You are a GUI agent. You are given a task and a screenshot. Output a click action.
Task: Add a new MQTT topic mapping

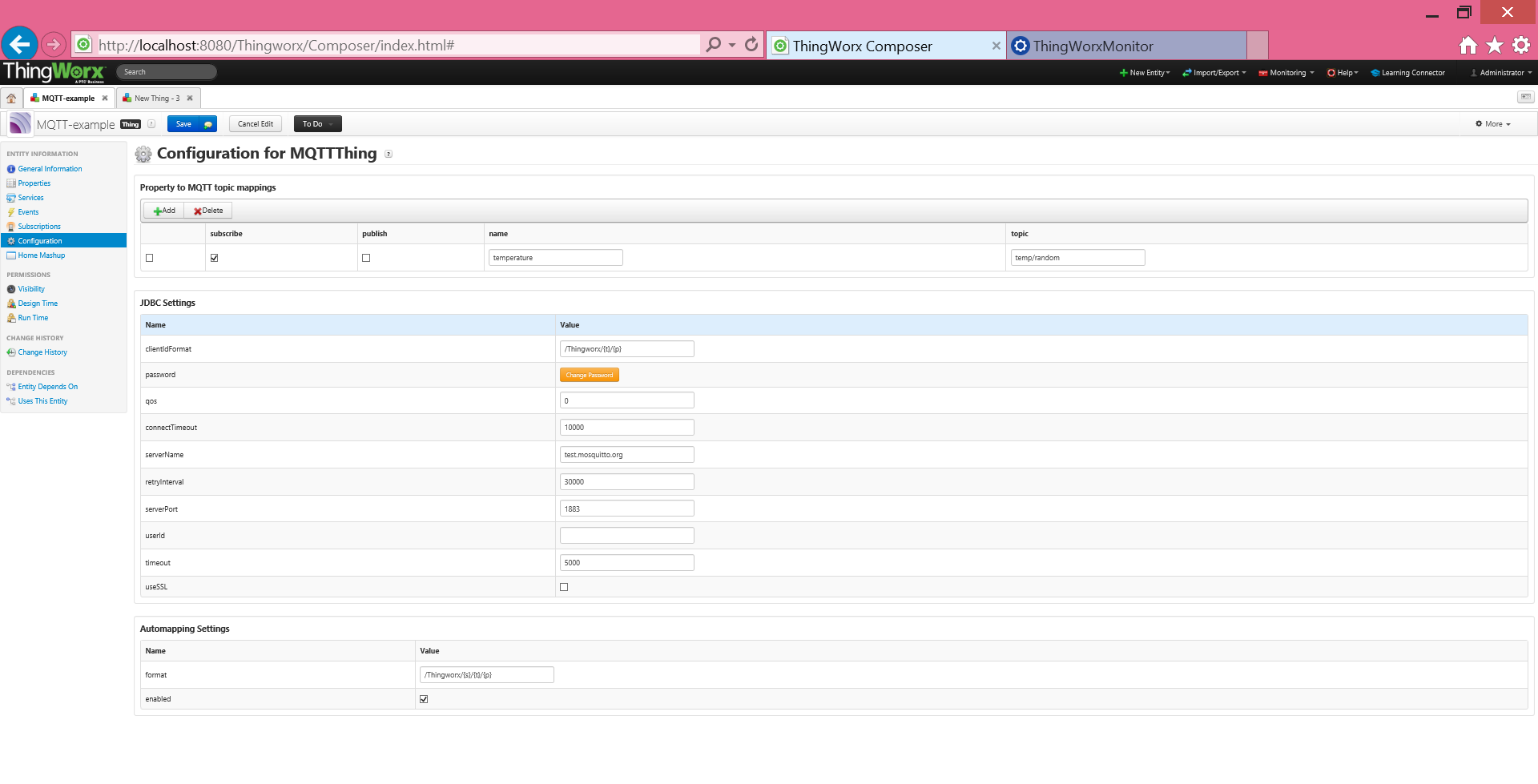coord(164,211)
